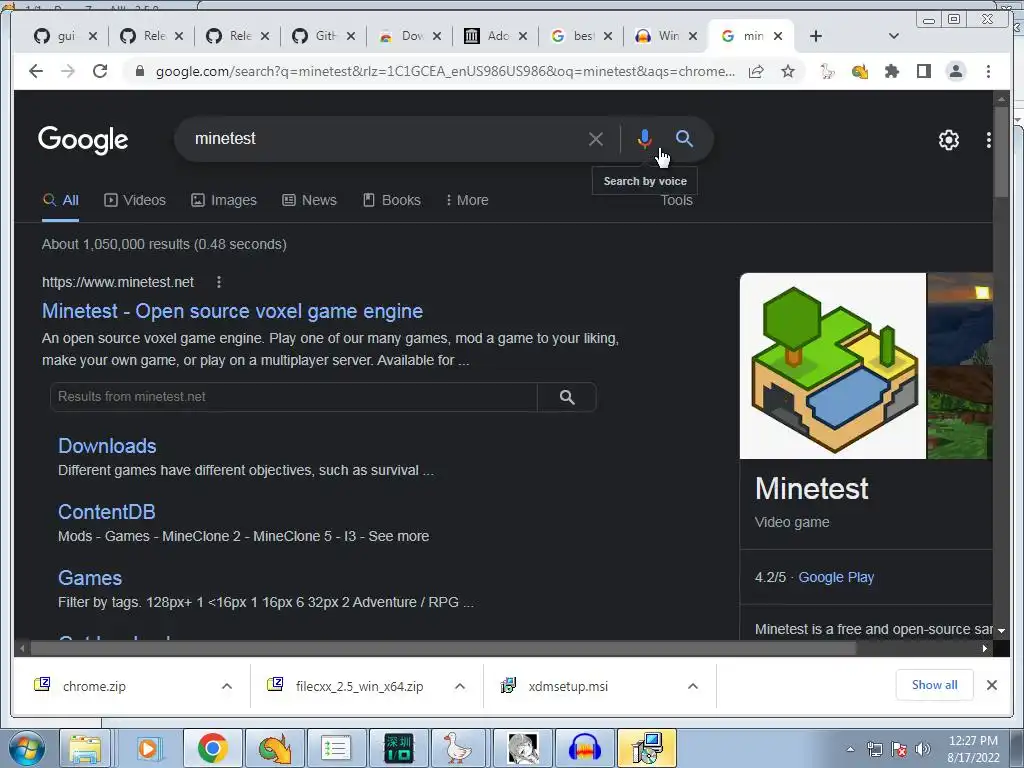Expand More search categories

[466, 200]
